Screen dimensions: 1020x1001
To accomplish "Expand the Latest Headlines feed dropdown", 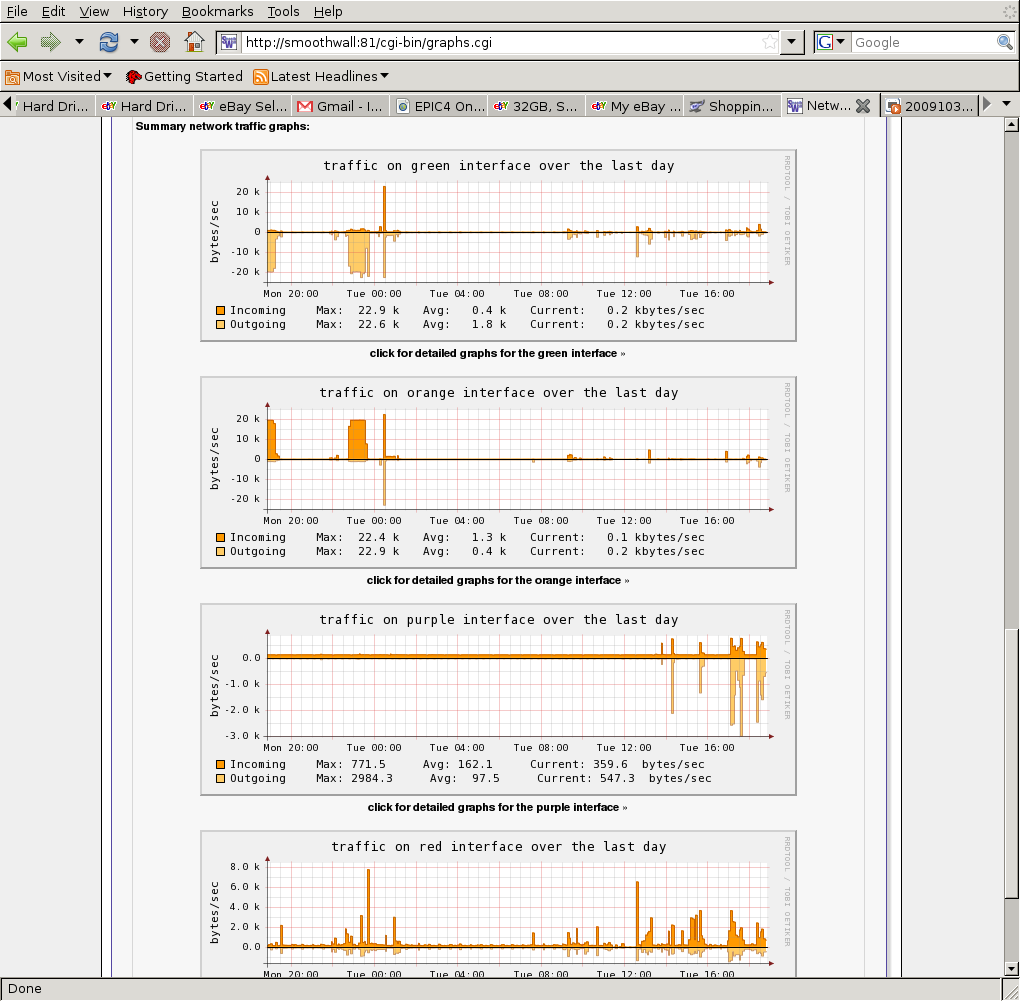I will (321, 76).
